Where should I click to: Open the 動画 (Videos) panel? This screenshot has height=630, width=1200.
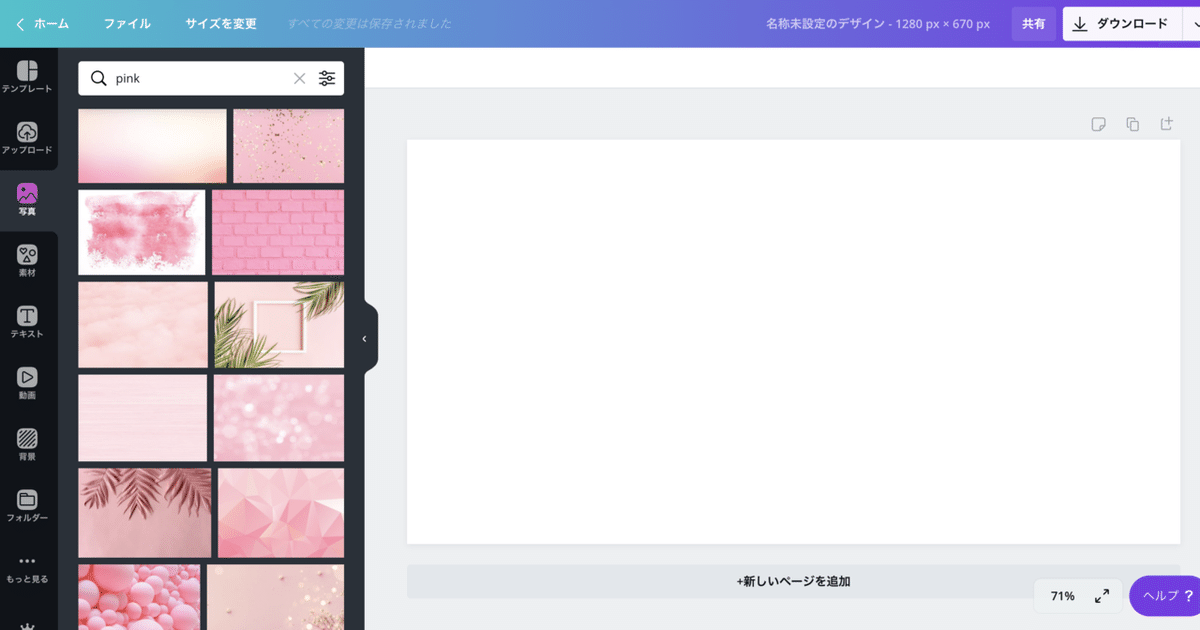click(x=28, y=382)
